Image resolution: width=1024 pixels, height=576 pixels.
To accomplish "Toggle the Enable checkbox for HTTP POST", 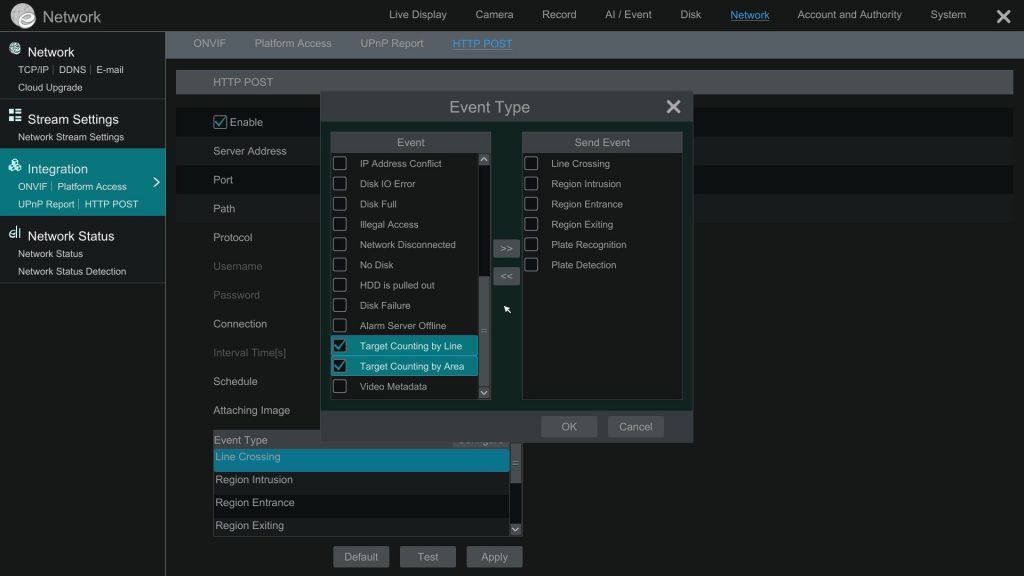I will point(222,121).
